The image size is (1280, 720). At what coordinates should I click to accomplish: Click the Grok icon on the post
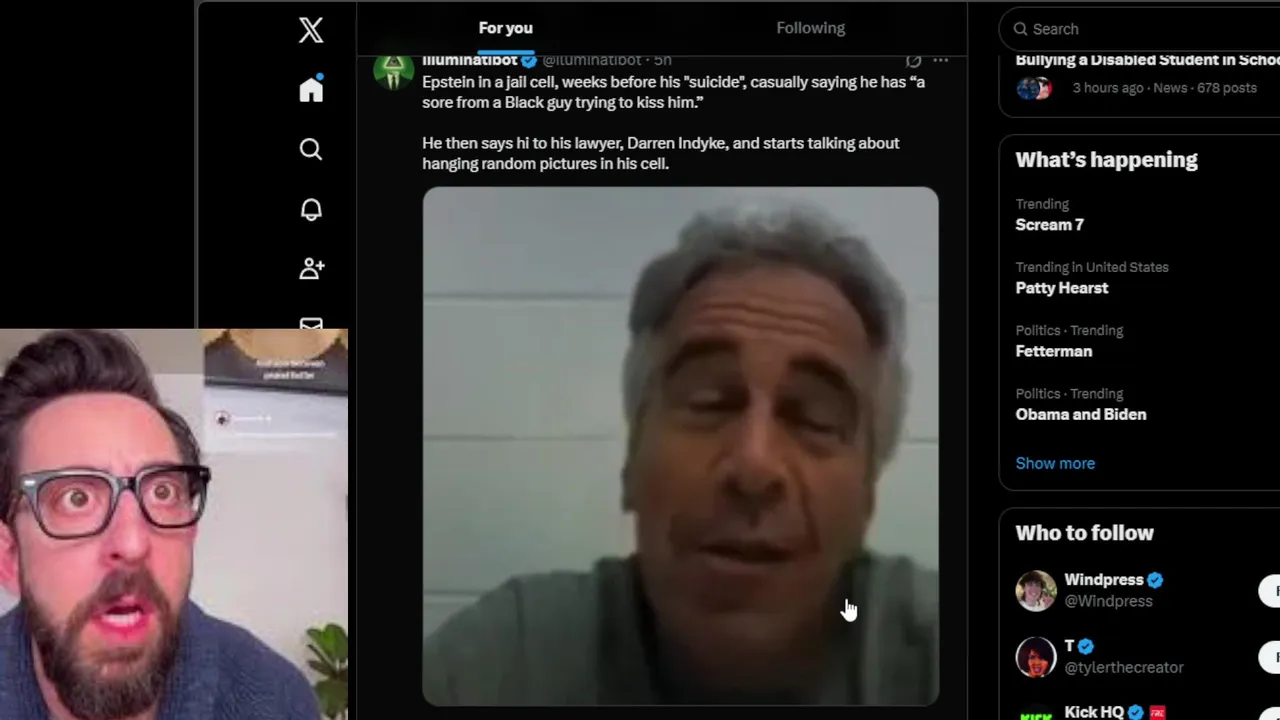[913, 61]
